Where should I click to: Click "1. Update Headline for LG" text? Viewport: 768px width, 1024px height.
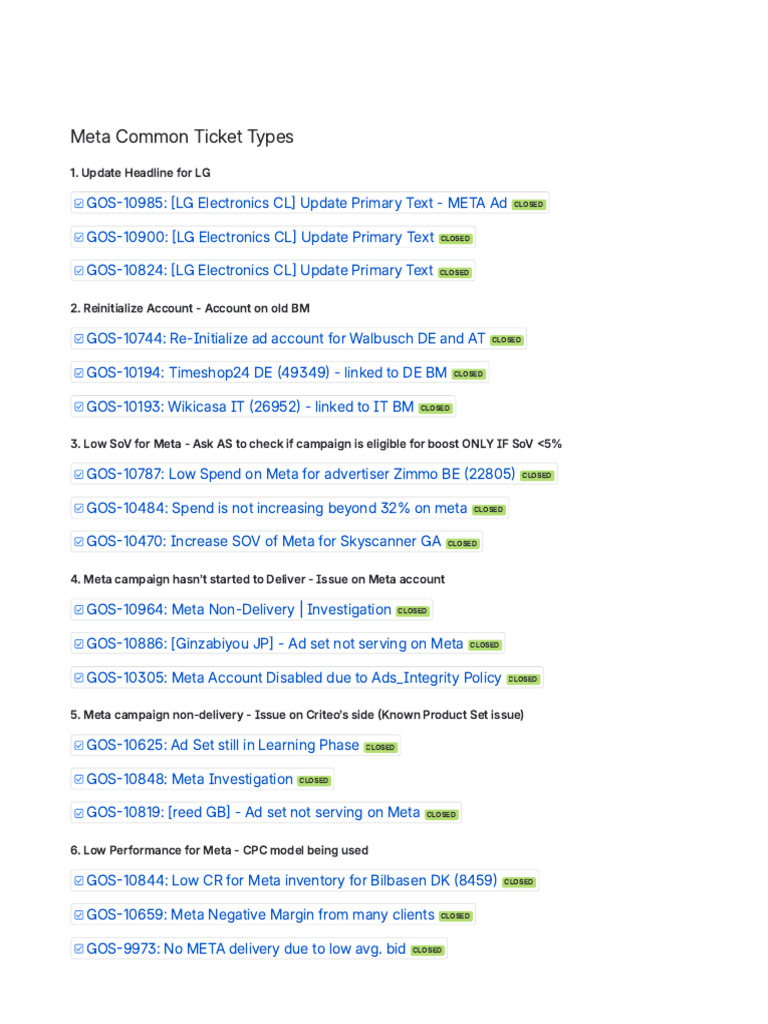coord(140,172)
